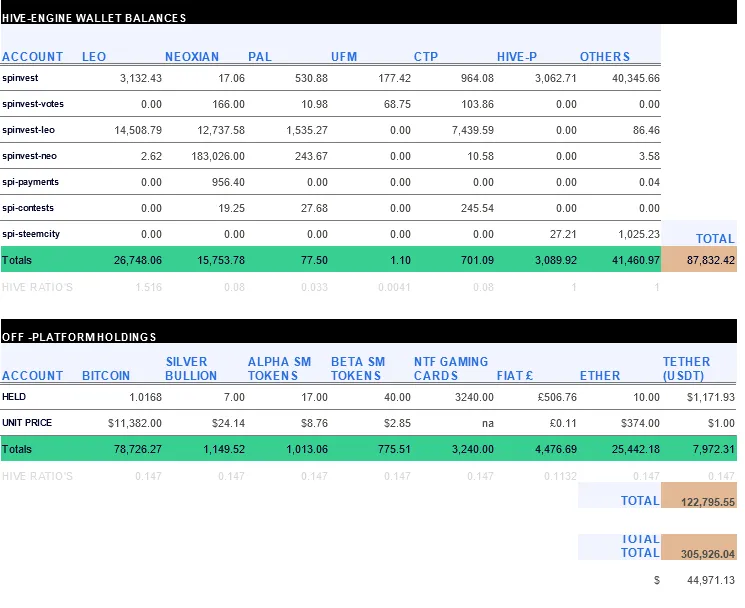Click the Bitcoin totals cell 78,726.27
The width and height of the screenshot is (745, 608).
coord(138,449)
